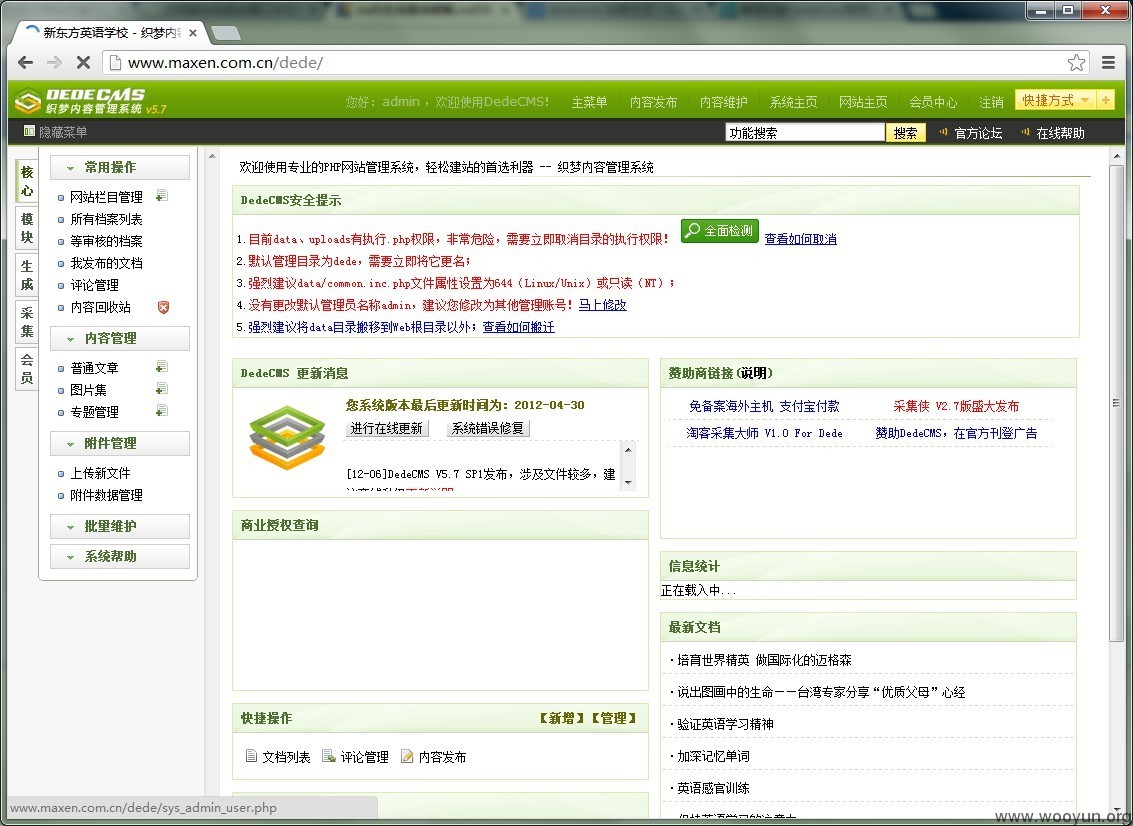
Task: Click 【新增】 in 快捷操作 header
Action: click(561, 718)
